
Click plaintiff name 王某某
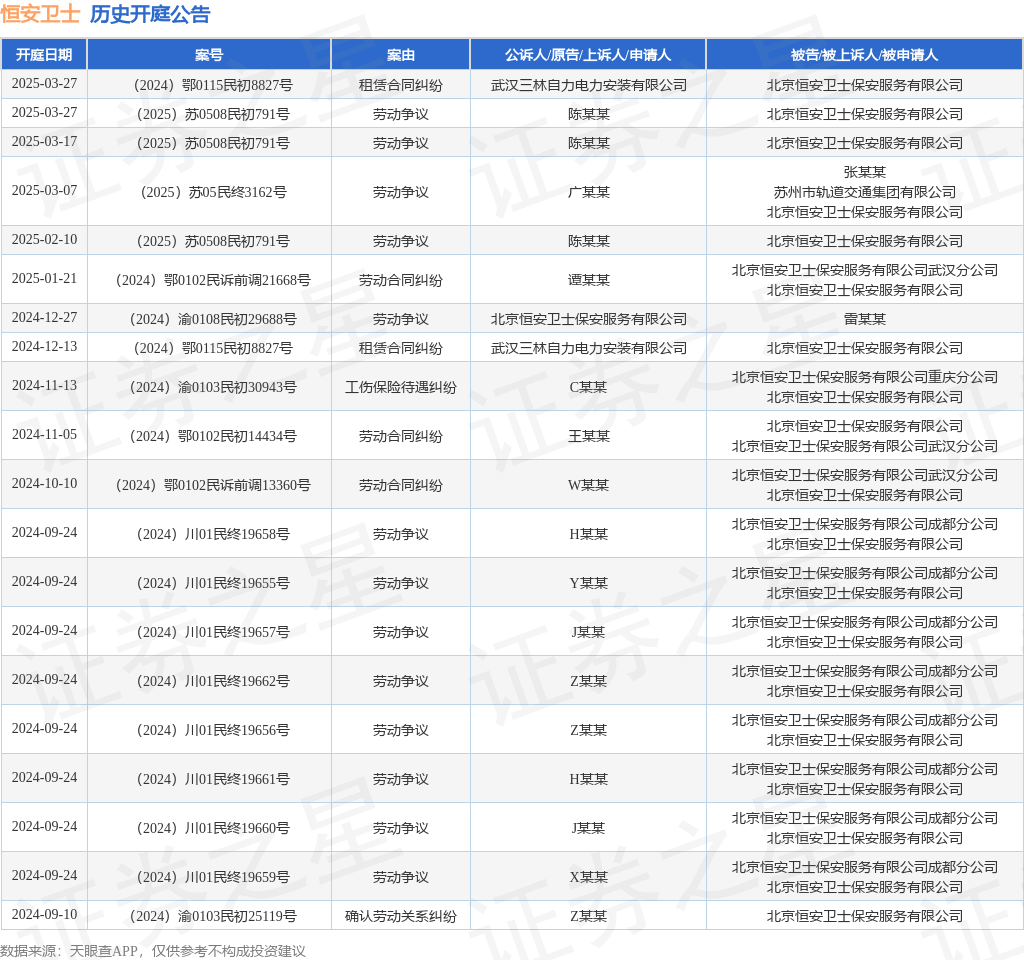588,436
